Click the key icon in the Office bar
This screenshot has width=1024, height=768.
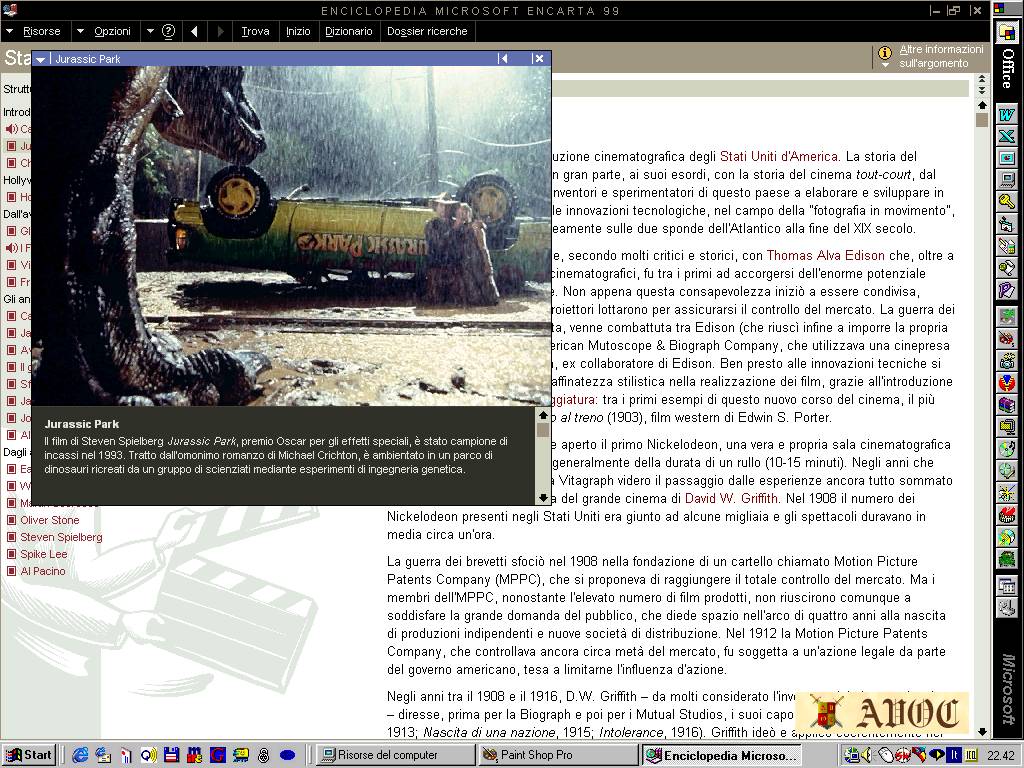click(1006, 202)
